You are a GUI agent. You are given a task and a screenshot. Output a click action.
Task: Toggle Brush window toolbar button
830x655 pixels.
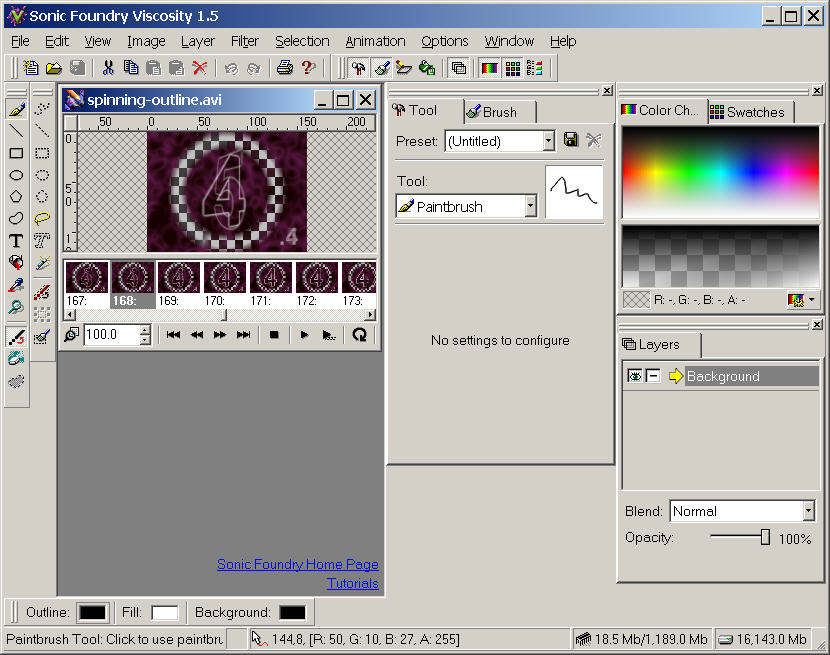click(x=381, y=68)
